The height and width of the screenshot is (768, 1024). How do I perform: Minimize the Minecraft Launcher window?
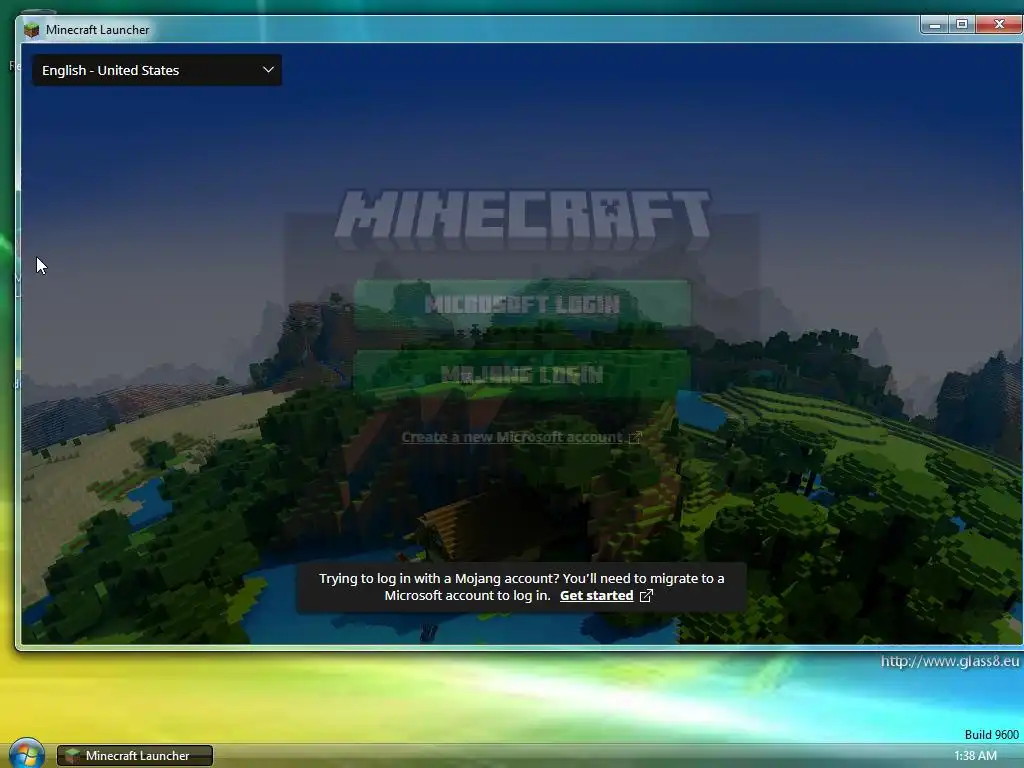(935, 25)
